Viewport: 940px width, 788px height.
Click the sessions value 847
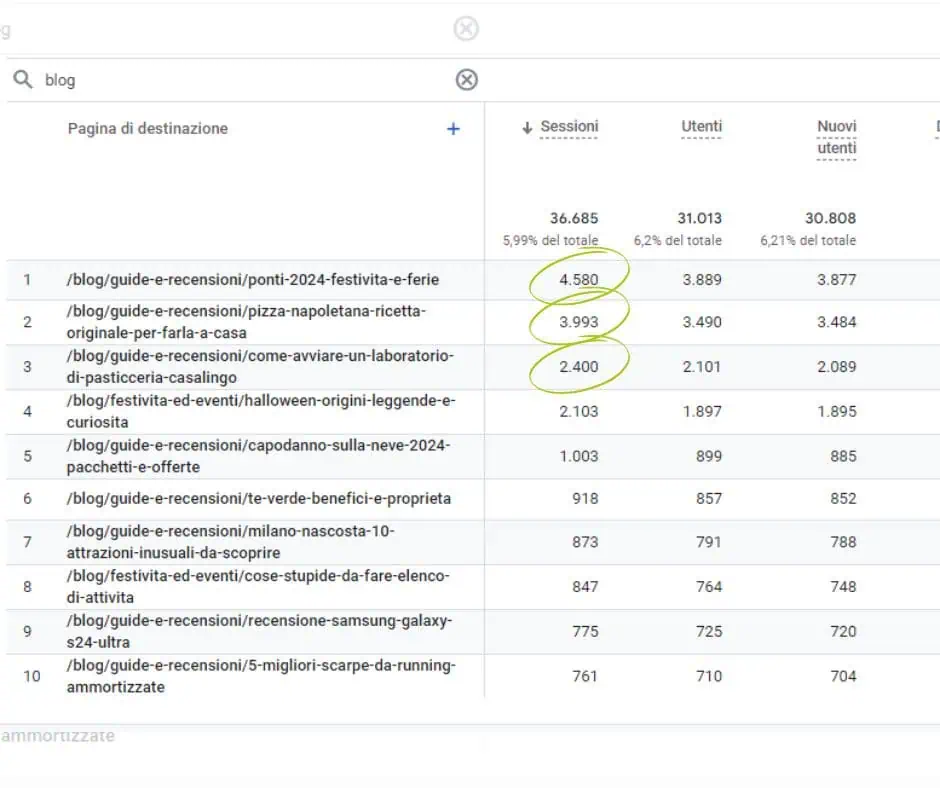pos(585,587)
